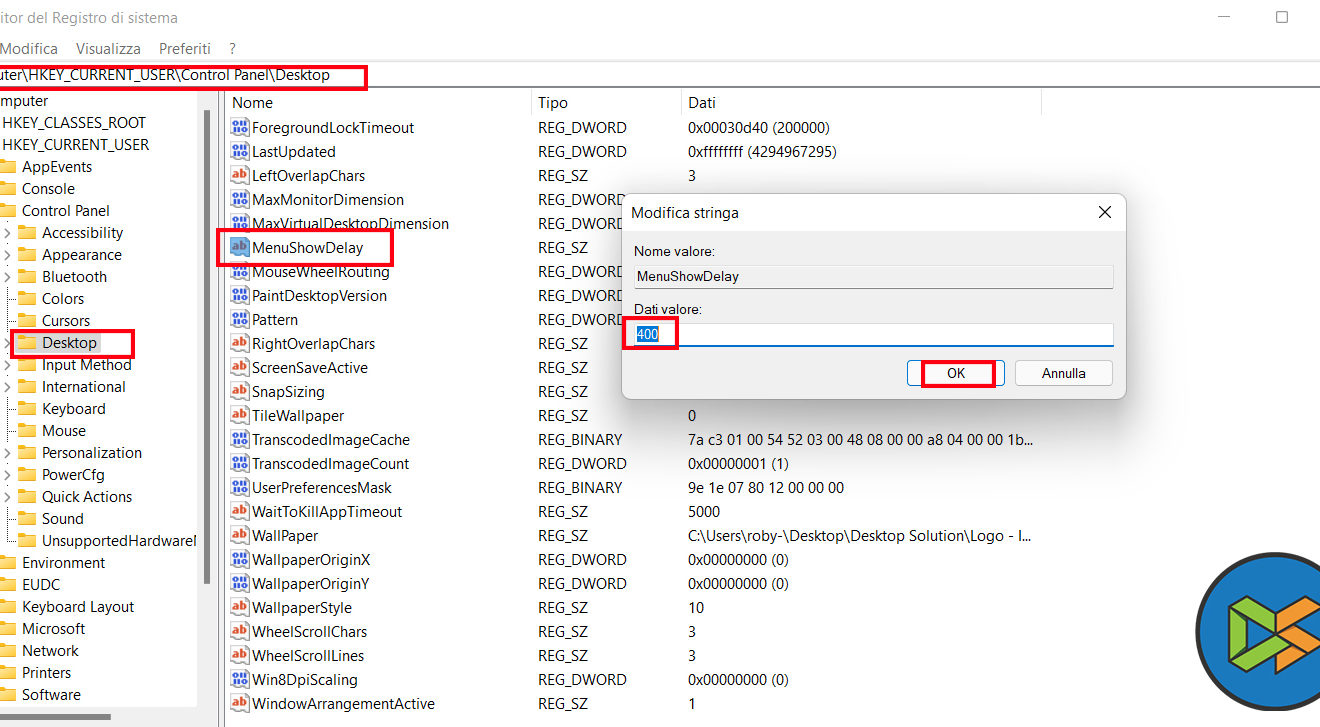Image resolution: width=1320 pixels, height=727 pixels.
Task: Click the TranscodedImageCache binary value icon
Action: pyautogui.click(x=239, y=440)
